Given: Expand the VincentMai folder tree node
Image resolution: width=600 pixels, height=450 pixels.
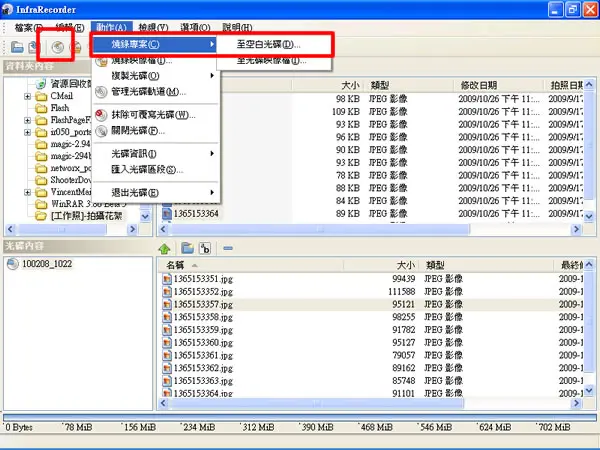Looking at the screenshot, I should 27,192.
